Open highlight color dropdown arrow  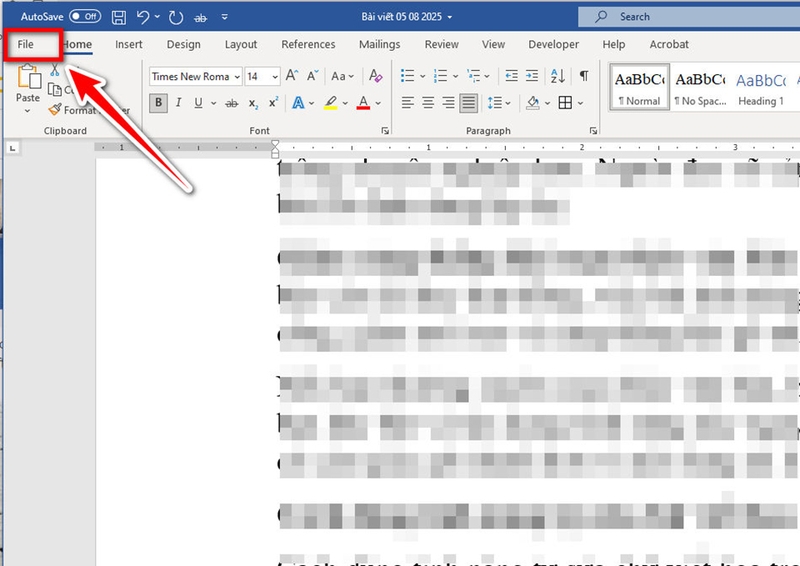[345, 104]
